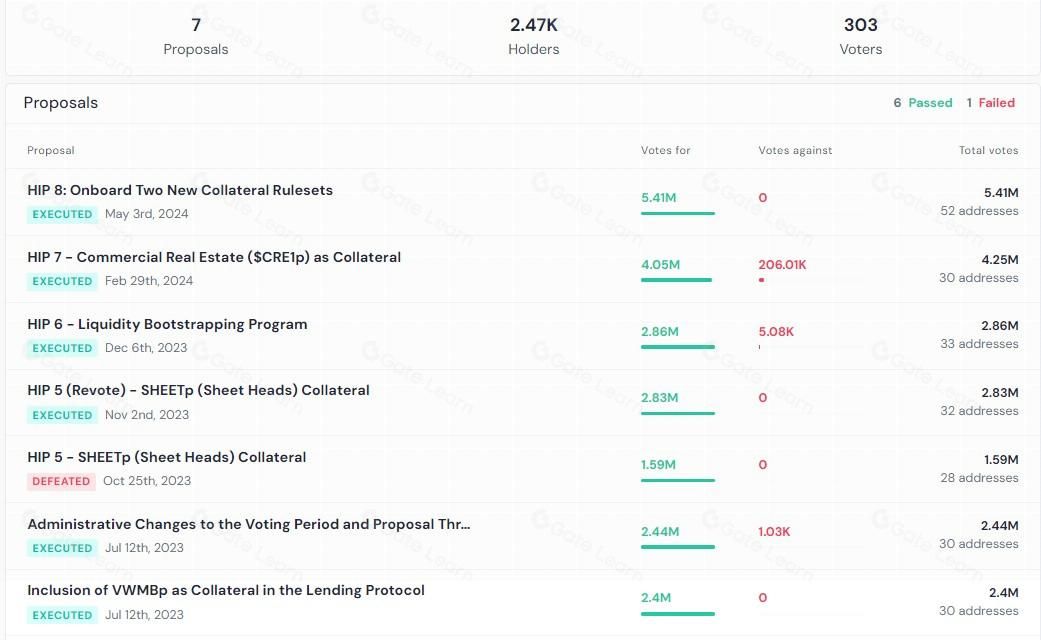The width and height of the screenshot is (1041, 640).
Task: Click the Proposal column header
Action: (x=51, y=150)
